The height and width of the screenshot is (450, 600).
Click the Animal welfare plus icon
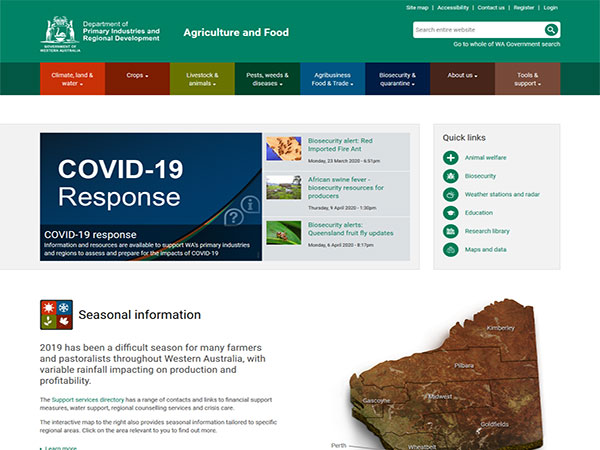coord(450,158)
